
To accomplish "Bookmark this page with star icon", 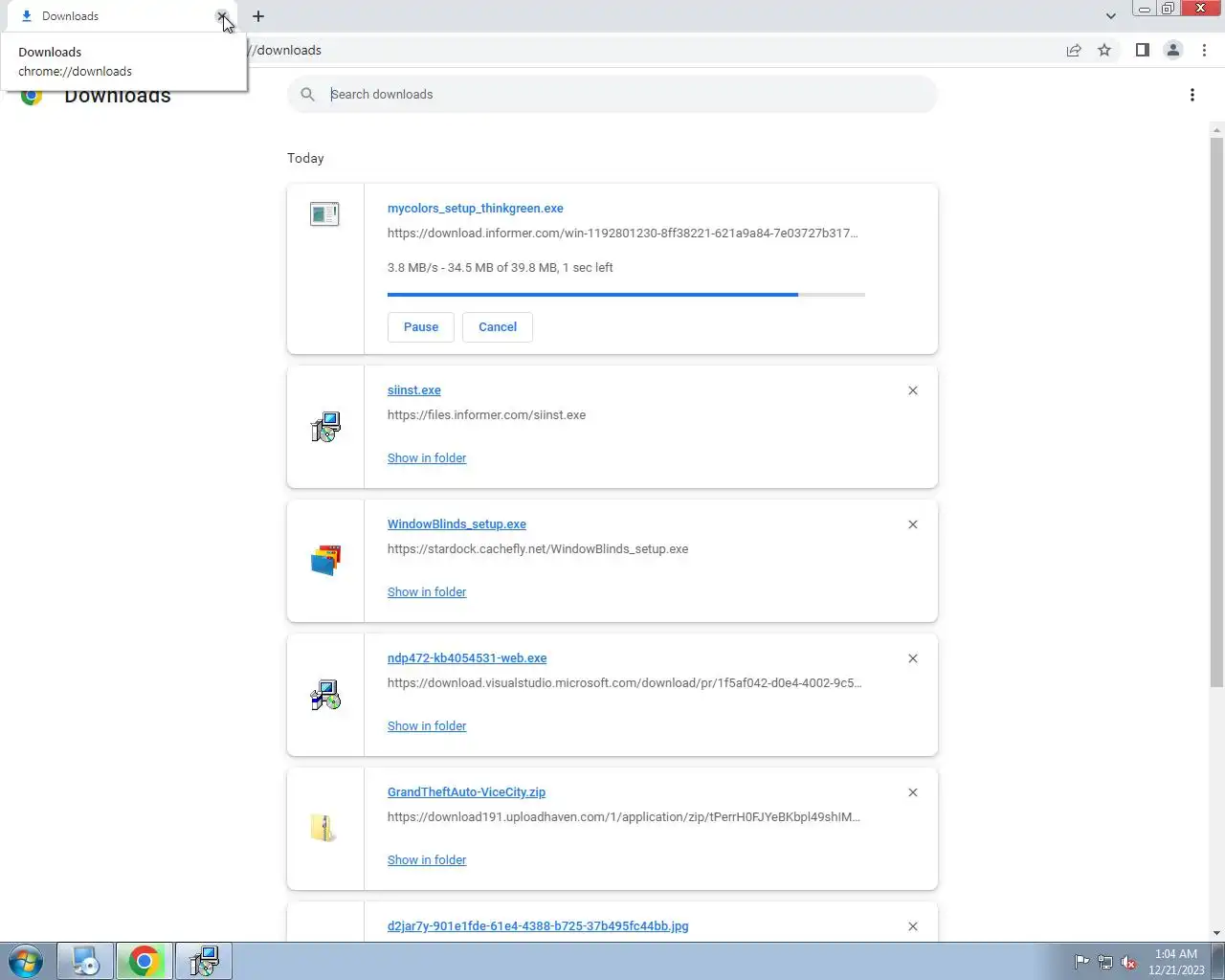I will click(x=1104, y=50).
